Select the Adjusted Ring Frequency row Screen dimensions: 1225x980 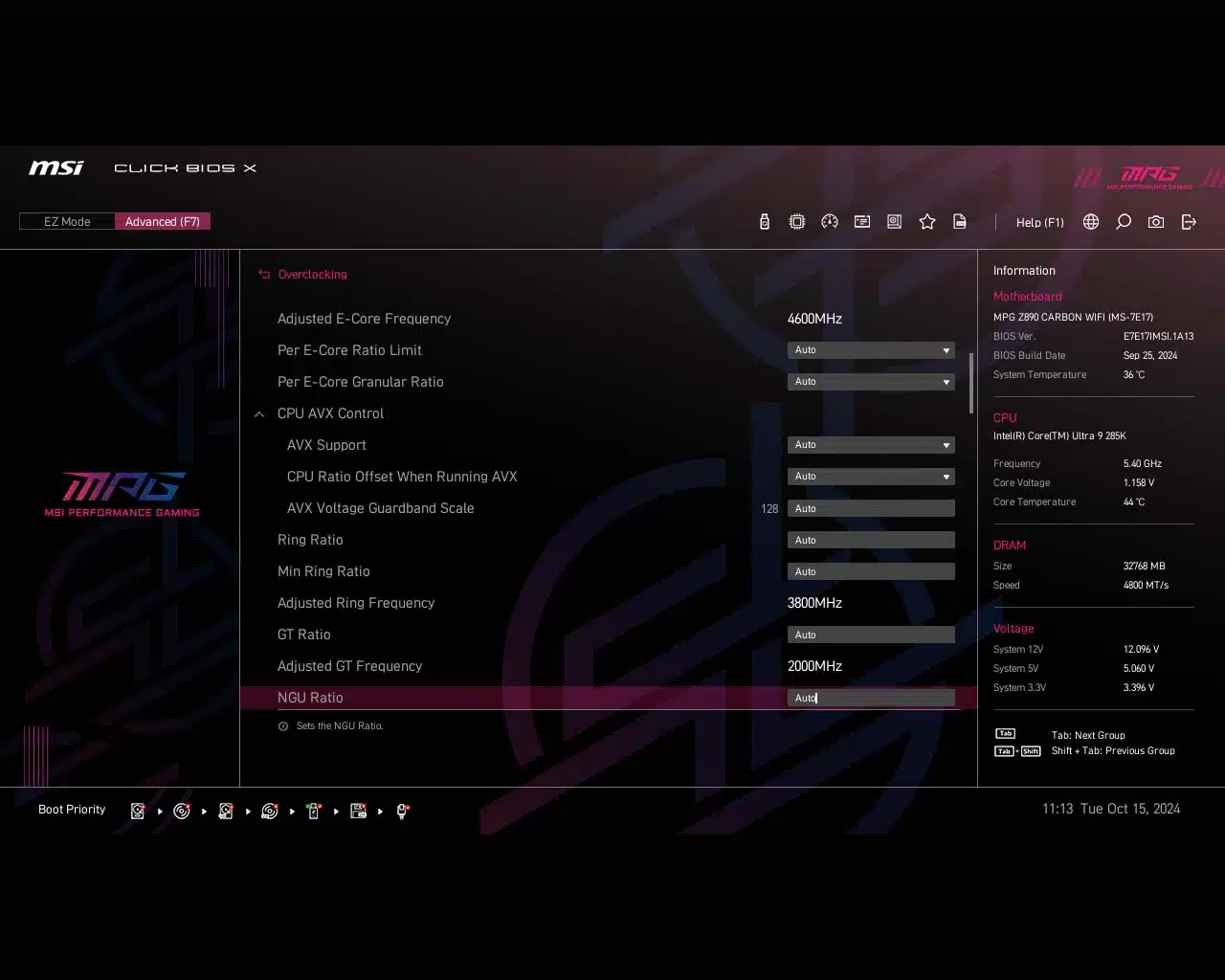[608, 603]
